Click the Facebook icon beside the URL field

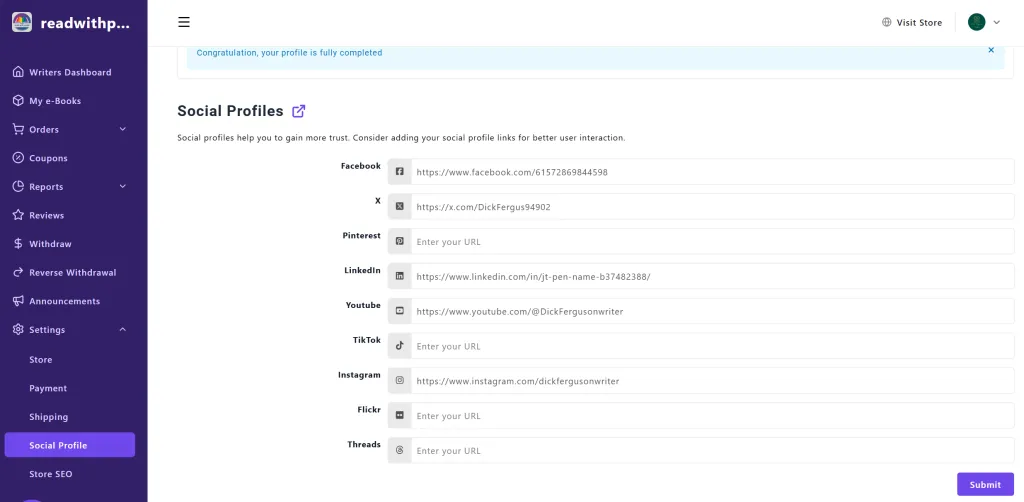click(400, 172)
